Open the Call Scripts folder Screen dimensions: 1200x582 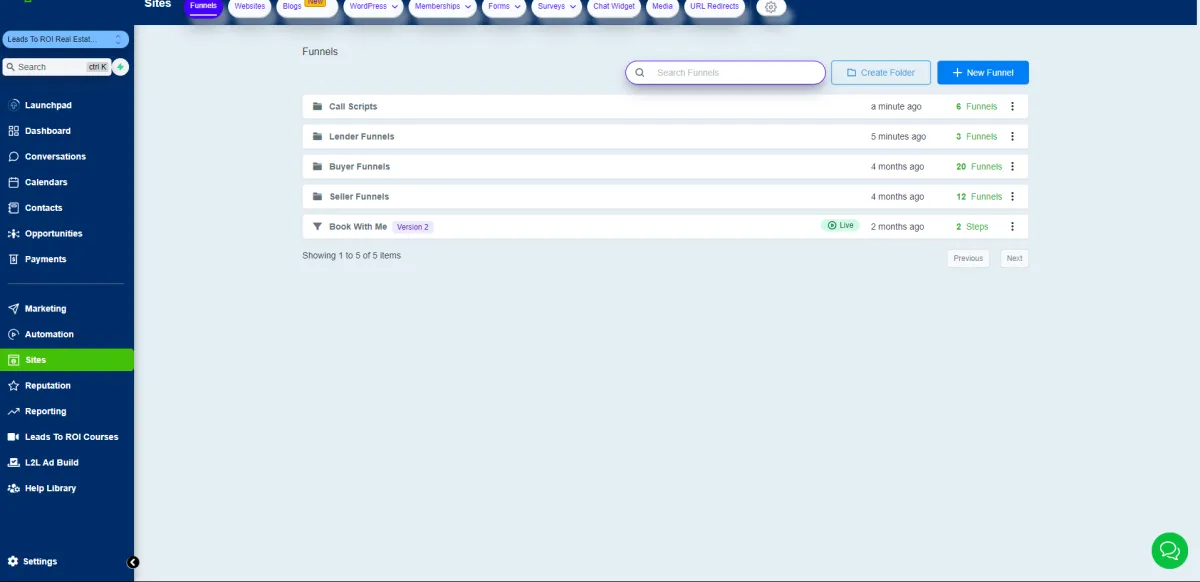(353, 106)
